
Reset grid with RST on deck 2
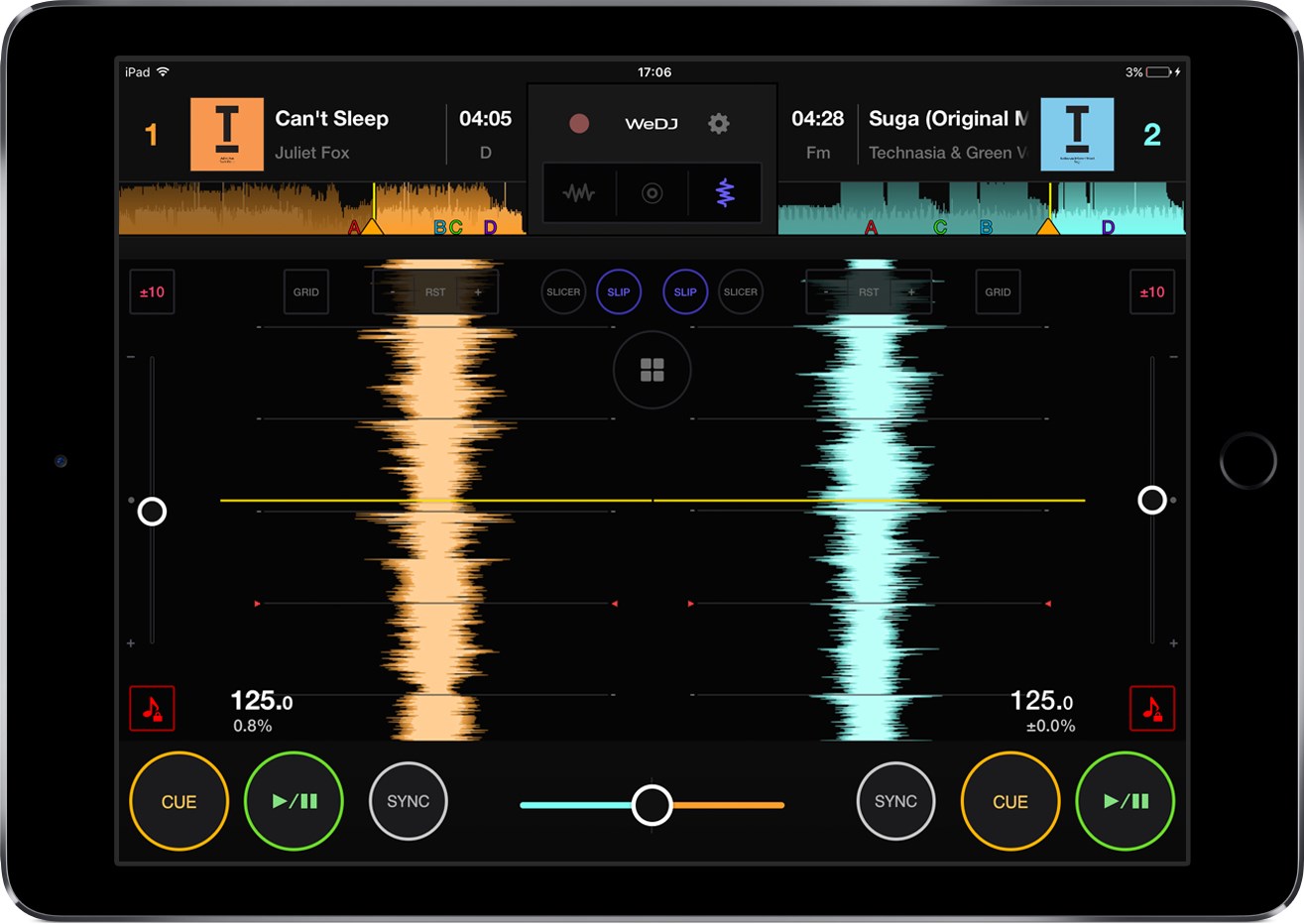point(869,291)
